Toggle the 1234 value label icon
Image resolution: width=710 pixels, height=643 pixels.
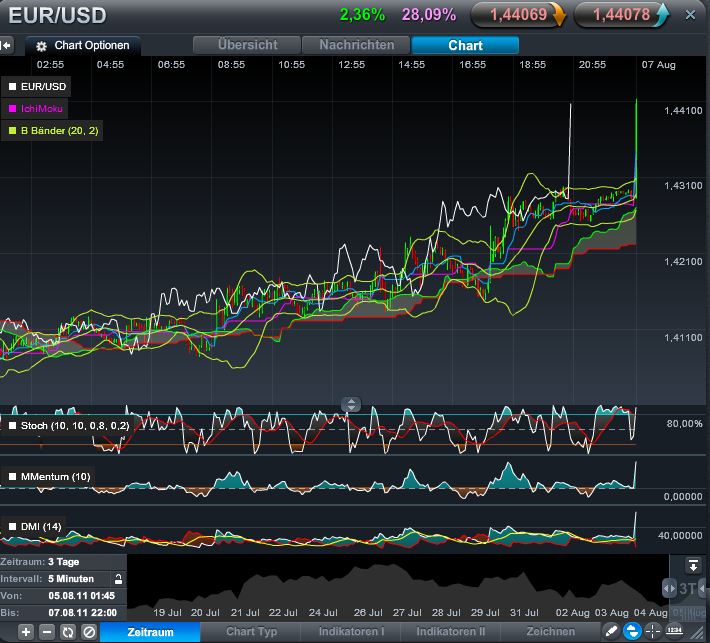pyautogui.click(x=674, y=630)
